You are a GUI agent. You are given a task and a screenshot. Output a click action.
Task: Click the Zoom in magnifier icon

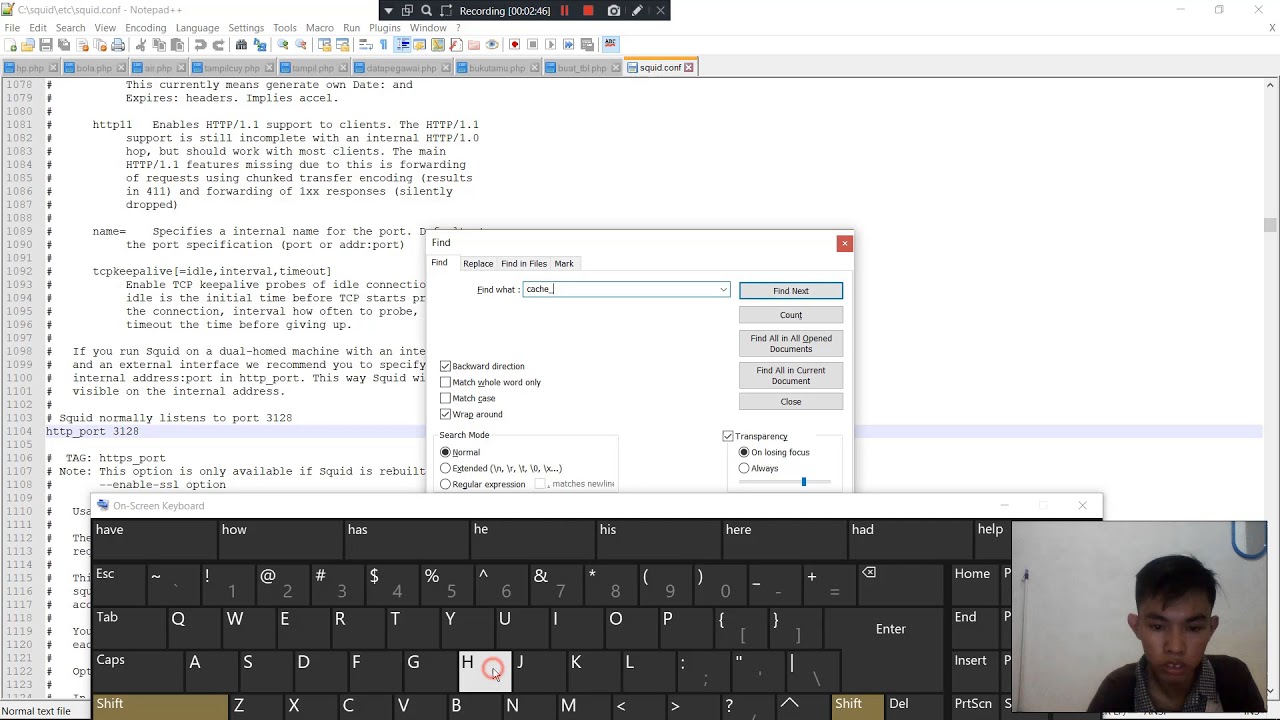pos(283,45)
